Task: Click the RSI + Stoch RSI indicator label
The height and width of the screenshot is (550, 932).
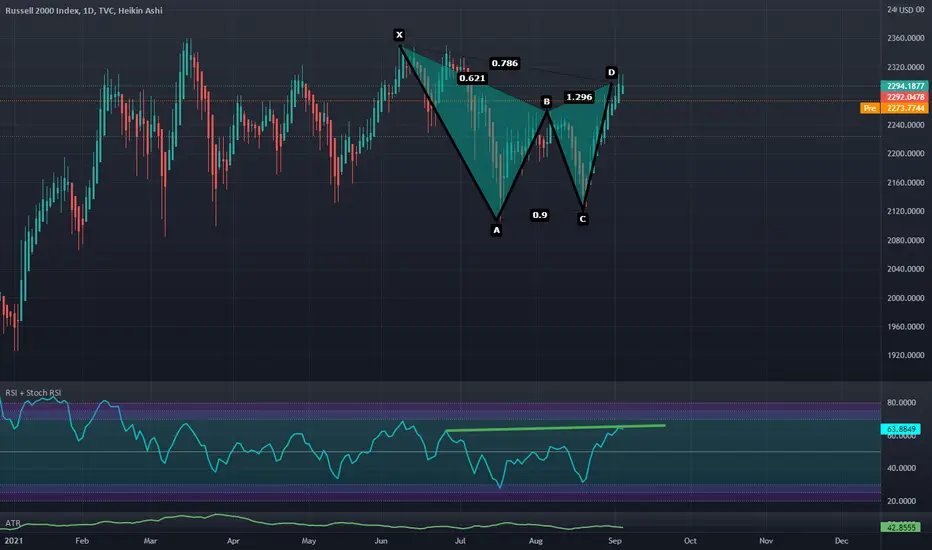Action: [x=33, y=393]
